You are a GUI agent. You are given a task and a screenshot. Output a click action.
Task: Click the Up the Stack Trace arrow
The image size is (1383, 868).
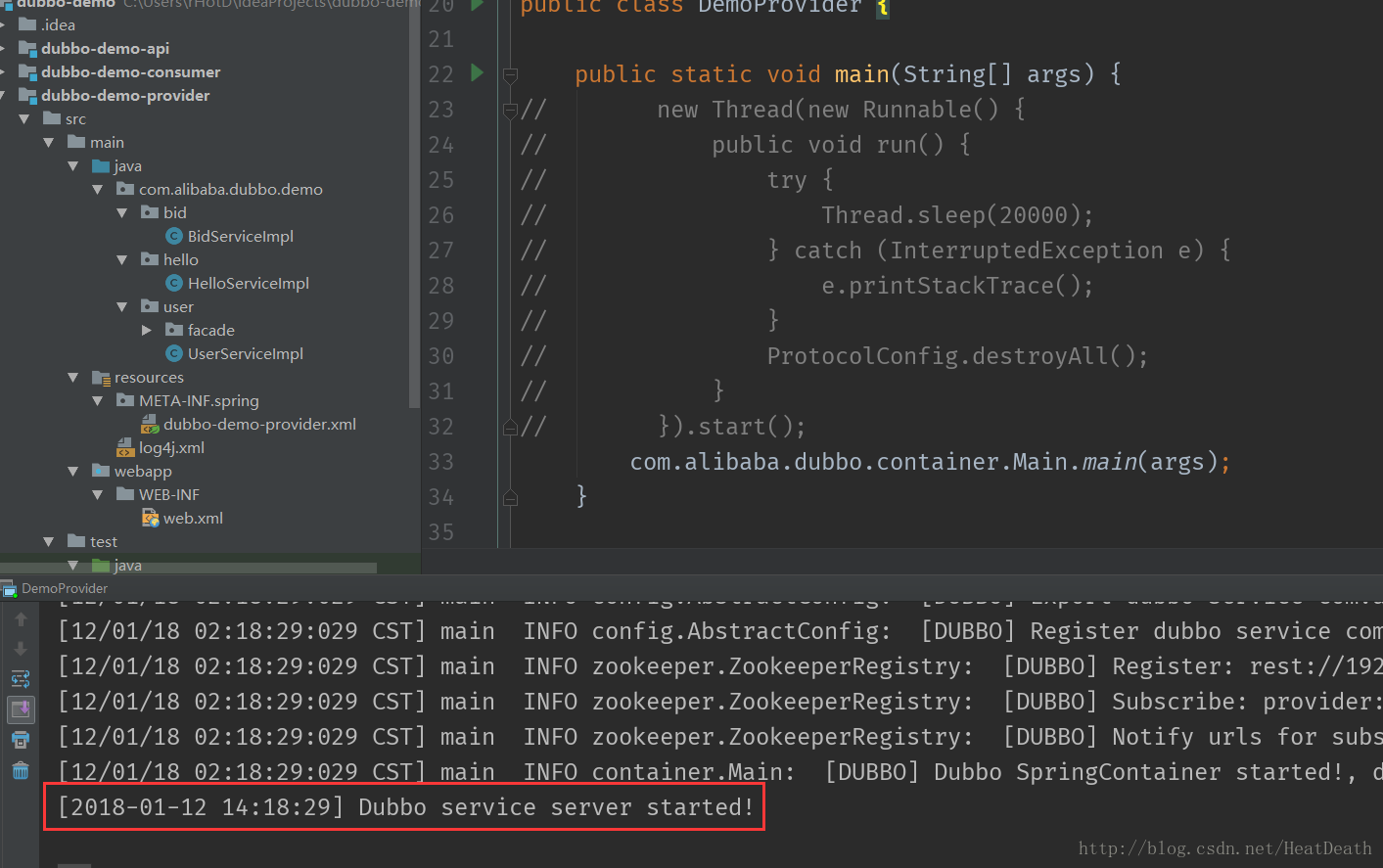click(x=21, y=619)
